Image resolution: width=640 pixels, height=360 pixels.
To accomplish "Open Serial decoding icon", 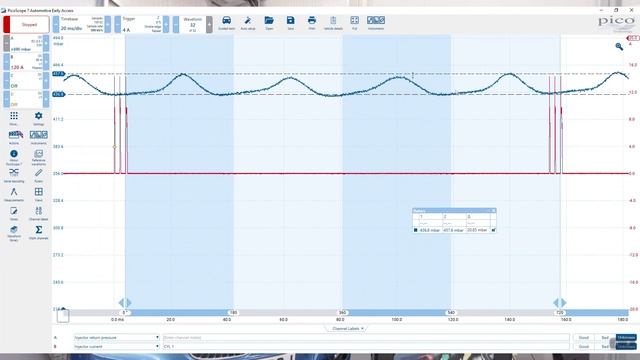I will pos(14,176).
